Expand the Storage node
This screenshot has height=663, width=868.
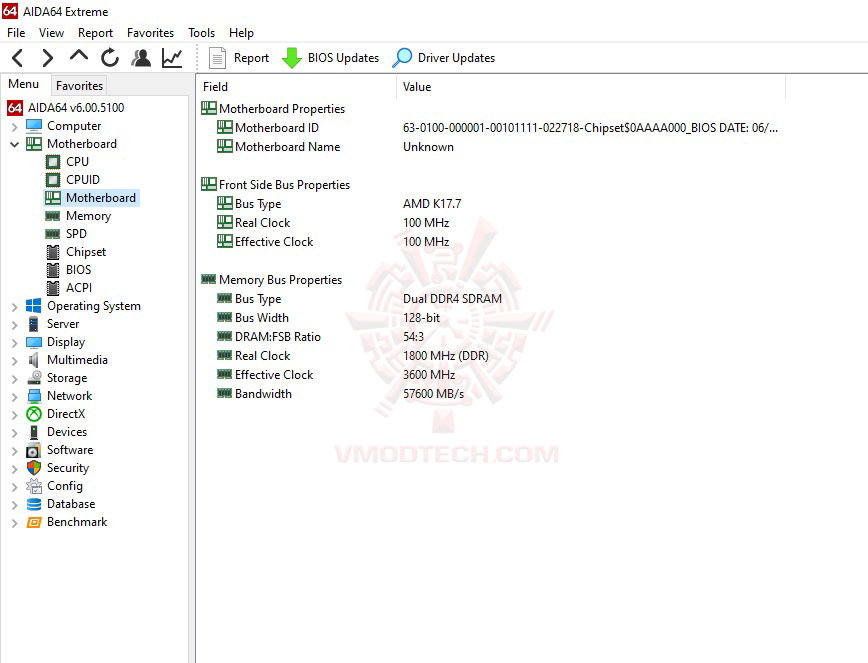coord(14,379)
